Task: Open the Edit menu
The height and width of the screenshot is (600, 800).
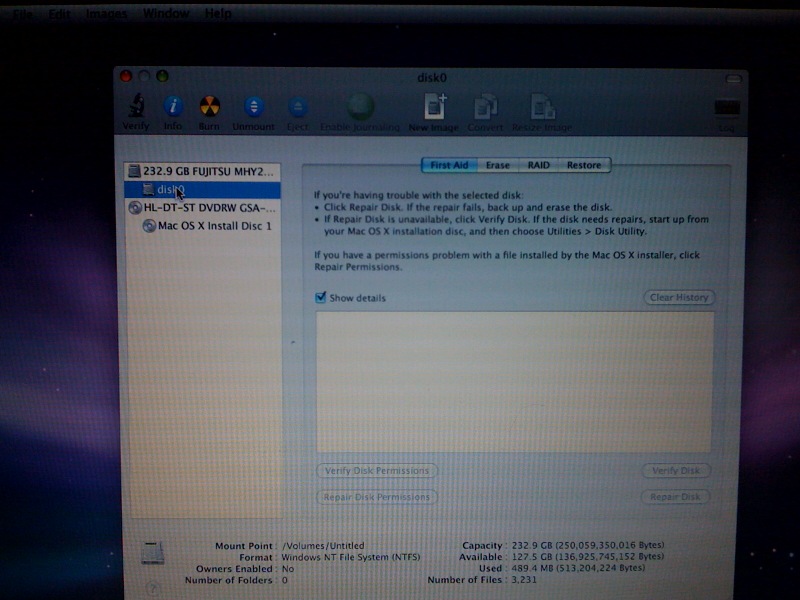Action: tap(59, 14)
